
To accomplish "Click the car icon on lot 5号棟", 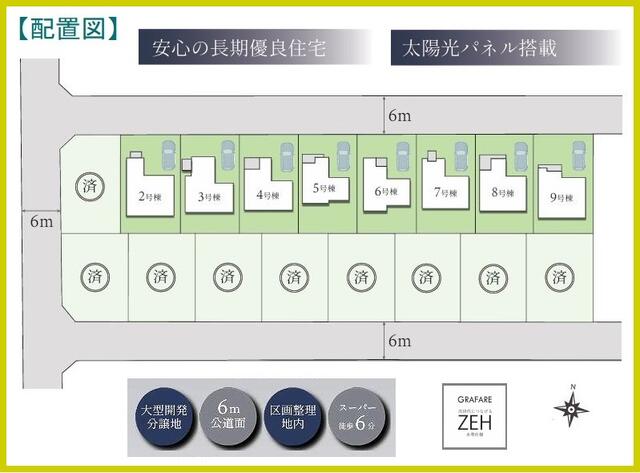I will [344, 156].
